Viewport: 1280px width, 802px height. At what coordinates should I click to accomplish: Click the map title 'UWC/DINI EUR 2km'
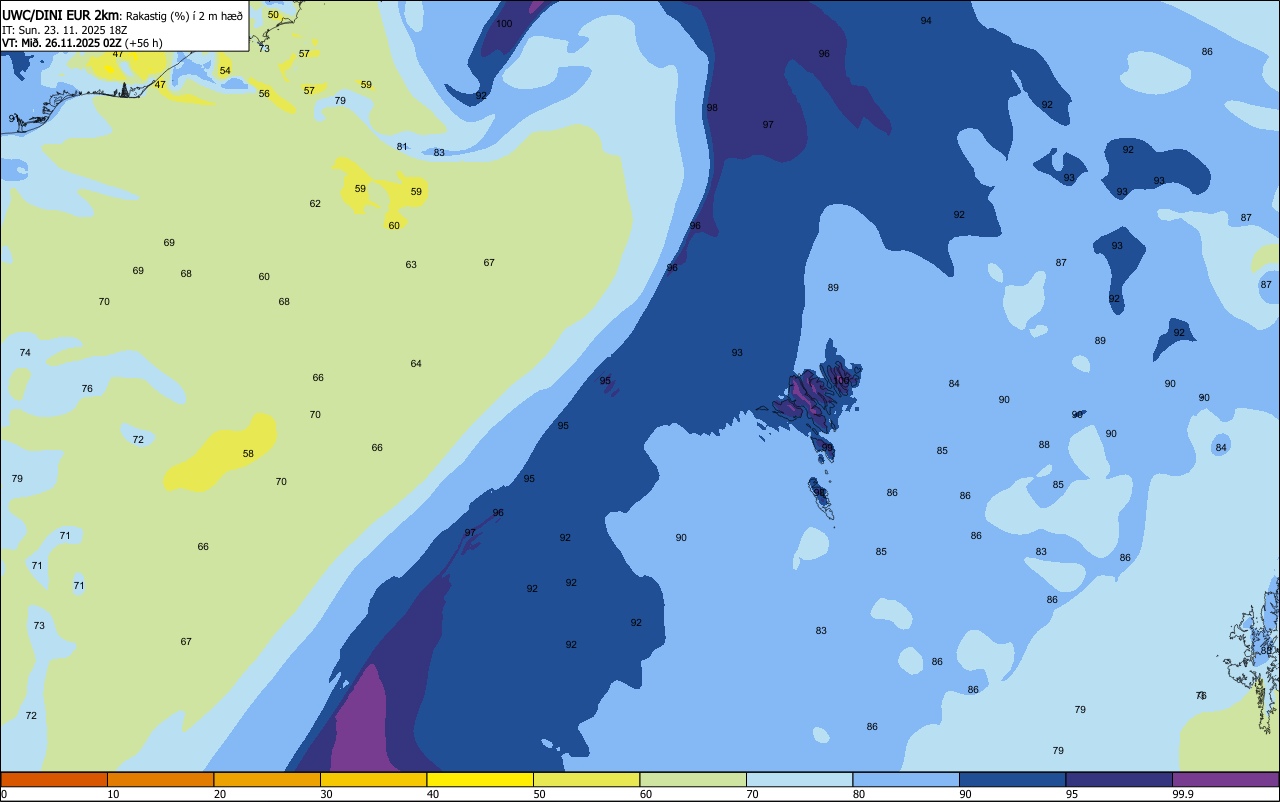coord(61,15)
